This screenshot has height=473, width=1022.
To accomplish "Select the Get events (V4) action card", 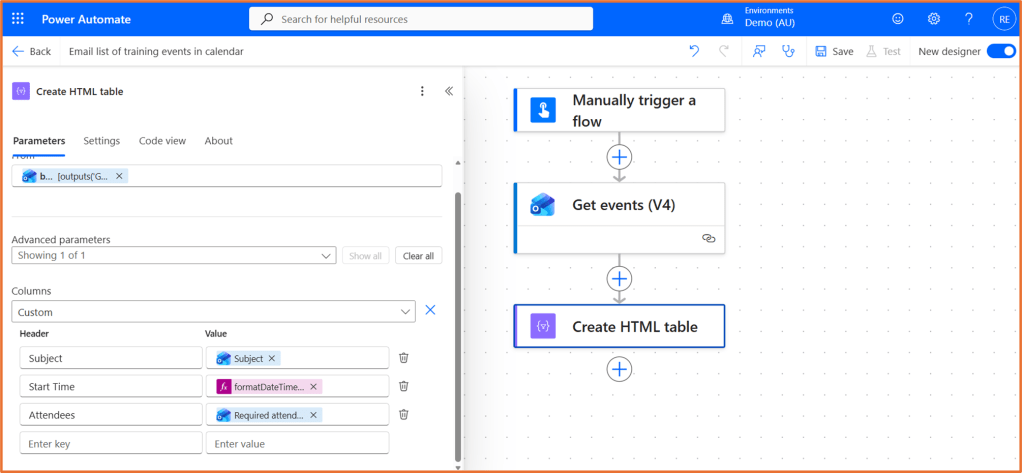I will pos(619,206).
